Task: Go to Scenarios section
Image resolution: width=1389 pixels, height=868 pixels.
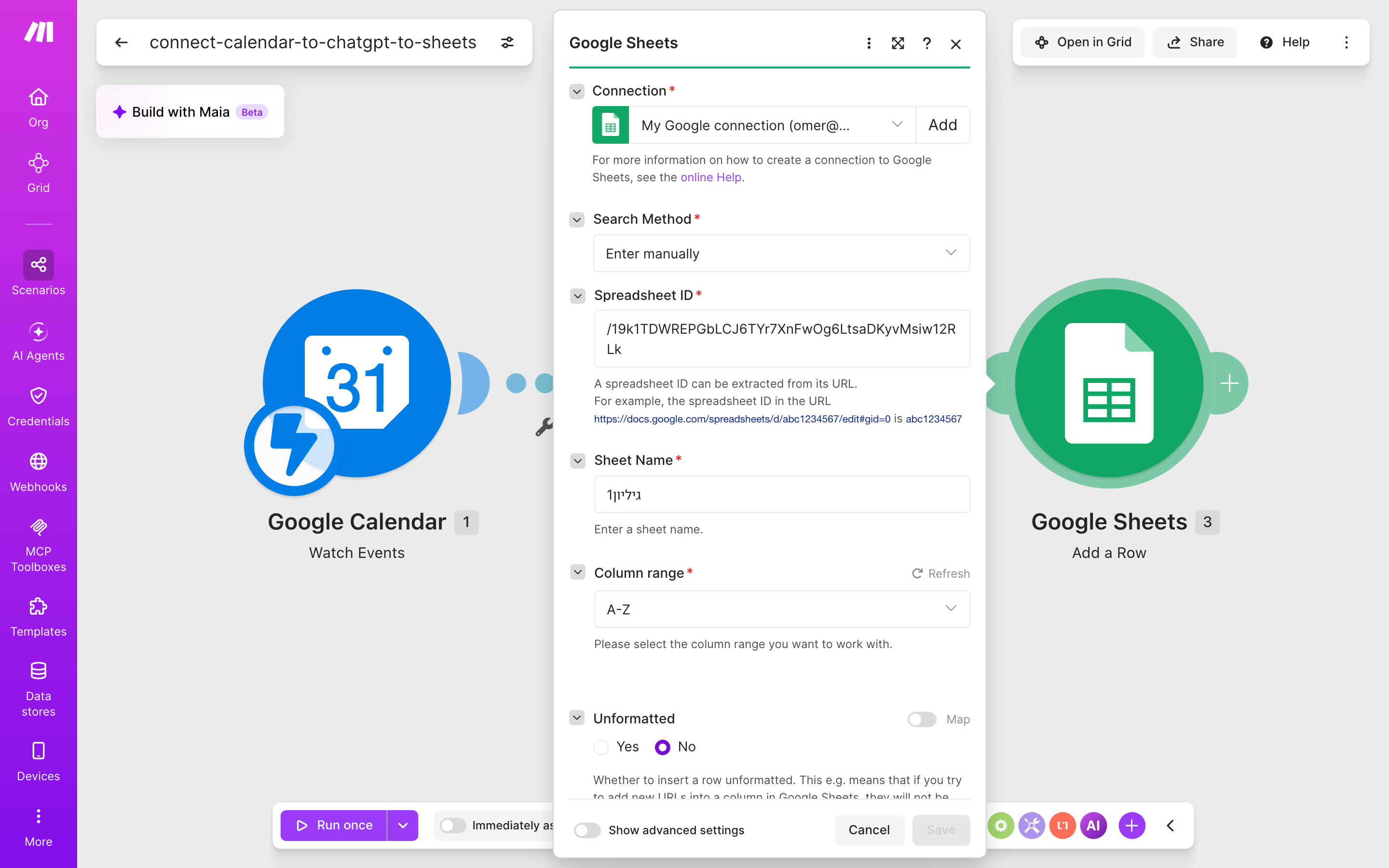Action: click(x=39, y=273)
